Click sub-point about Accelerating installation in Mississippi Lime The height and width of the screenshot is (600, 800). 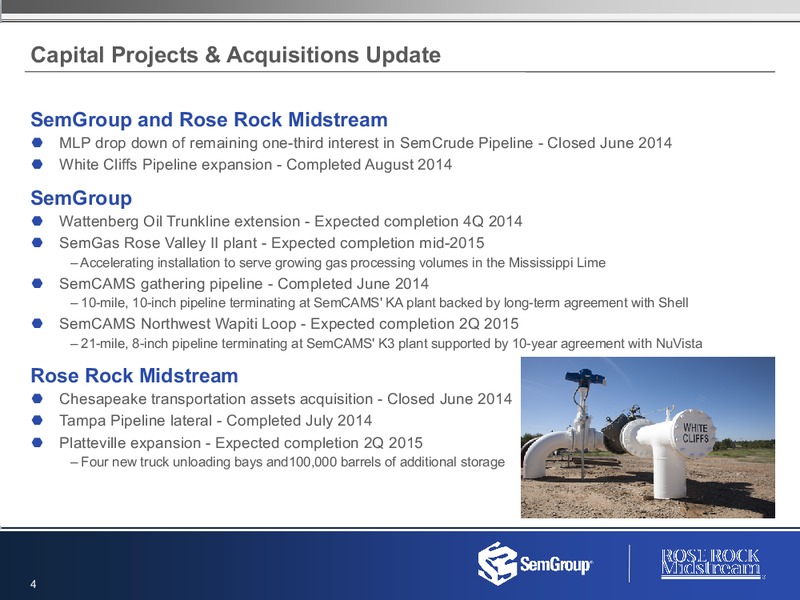point(338,263)
